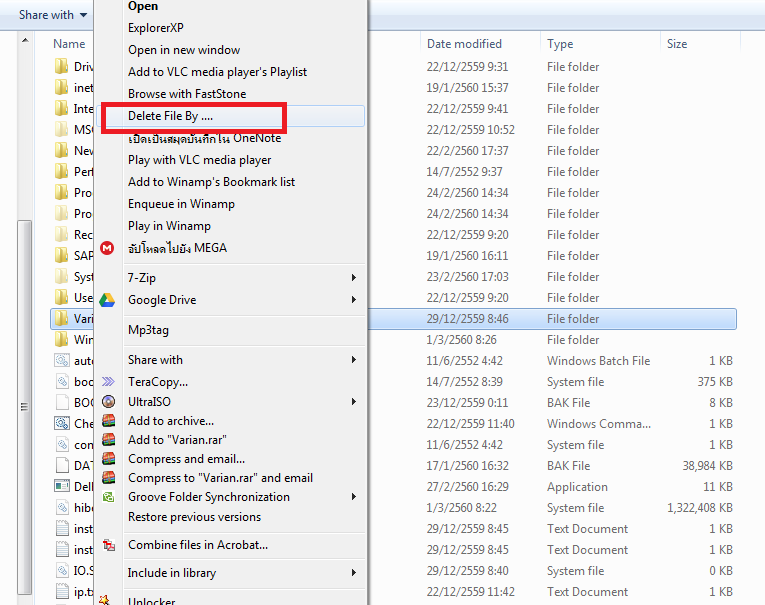765x605 pixels.
Task: Expand the Share with submenu in context menu
Action: coord(354,360)
